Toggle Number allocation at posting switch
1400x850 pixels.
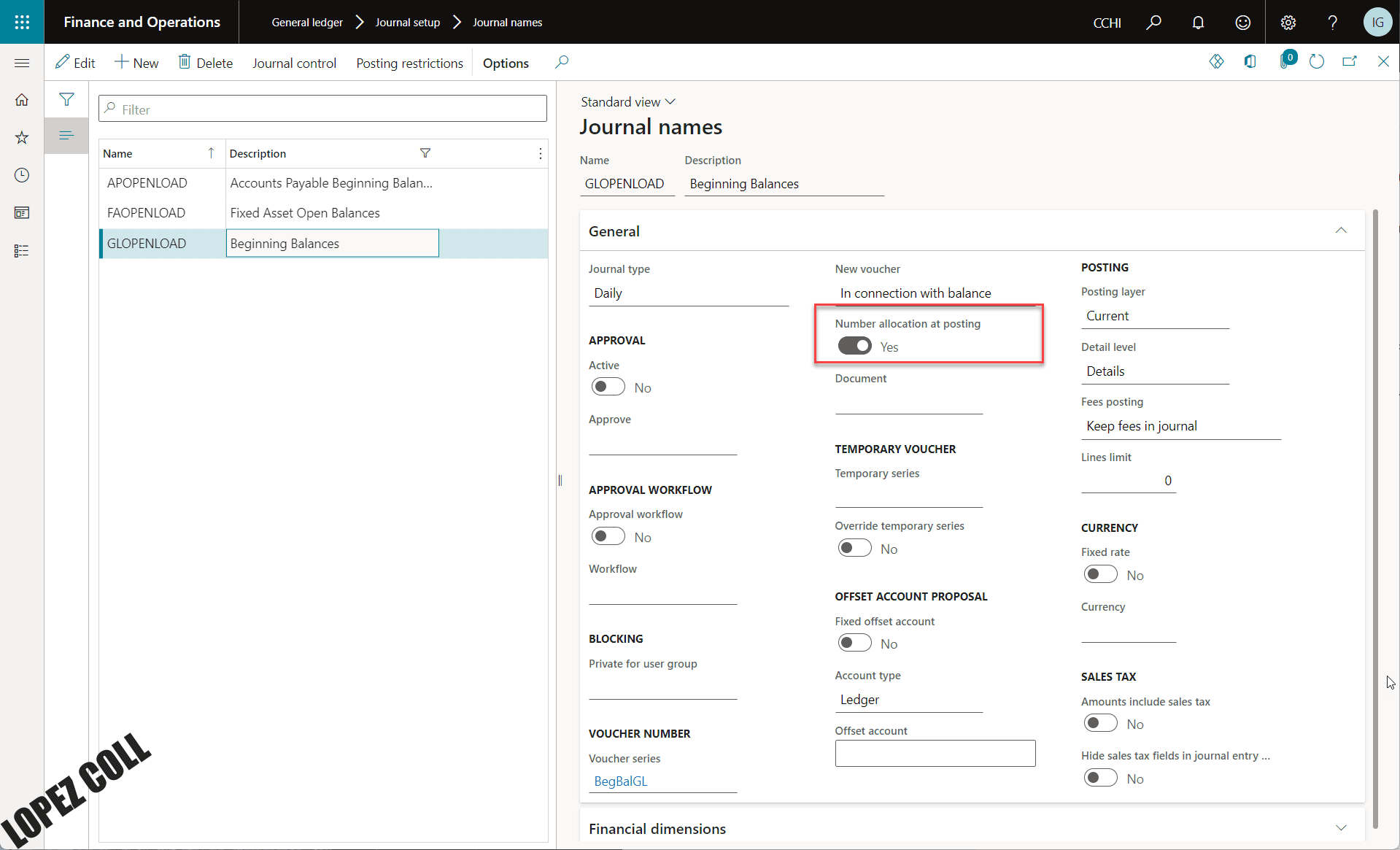[854, 346]
